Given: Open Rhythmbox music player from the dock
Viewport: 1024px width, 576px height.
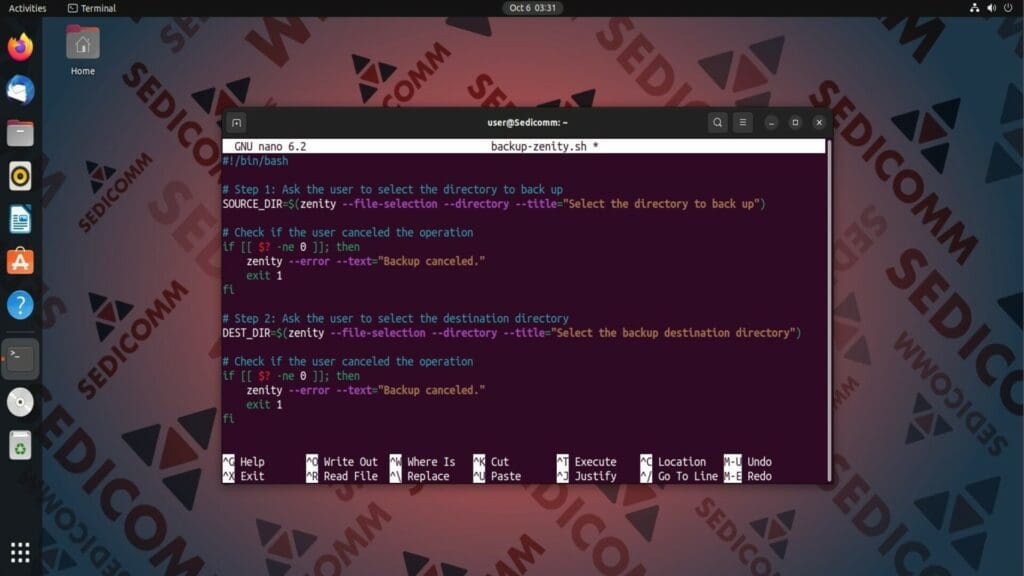Looking at the screenshot, I should pyautogui.click(x=20, y=173).
